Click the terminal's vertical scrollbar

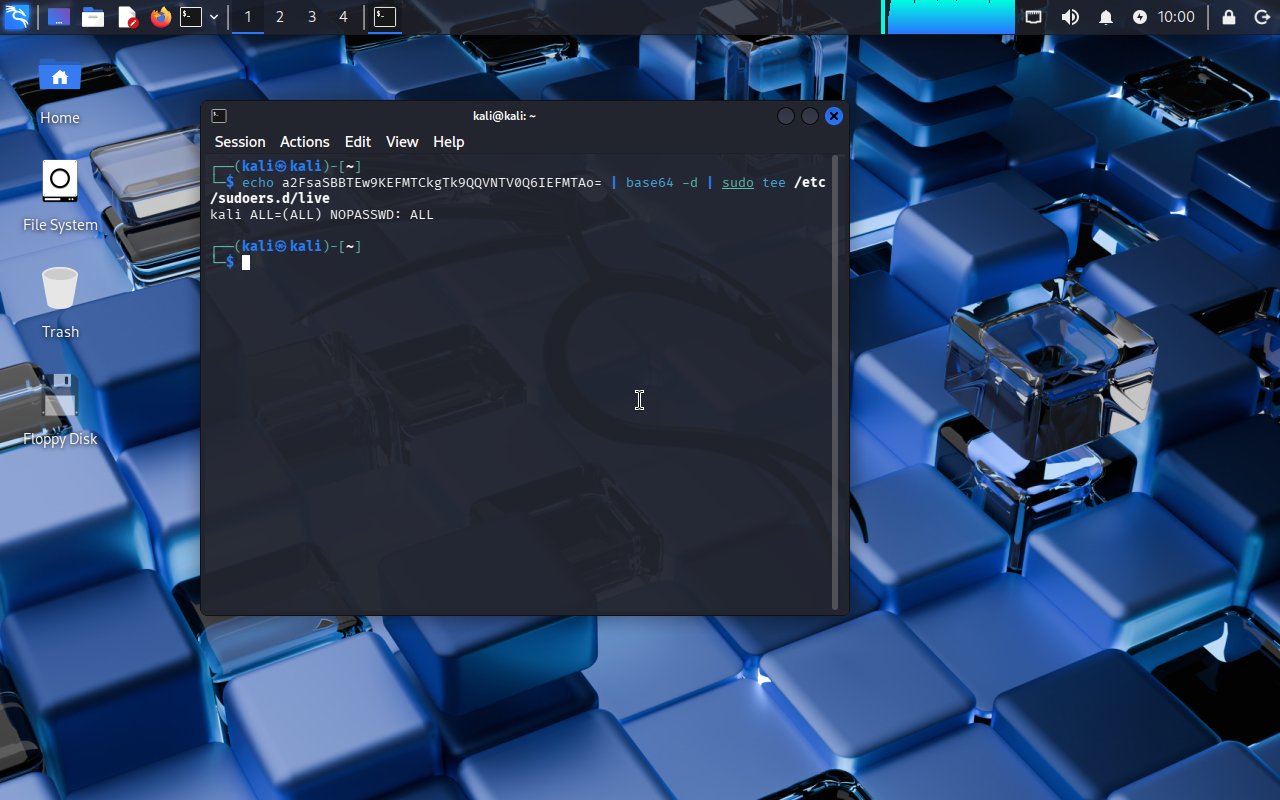coord(836,380)
